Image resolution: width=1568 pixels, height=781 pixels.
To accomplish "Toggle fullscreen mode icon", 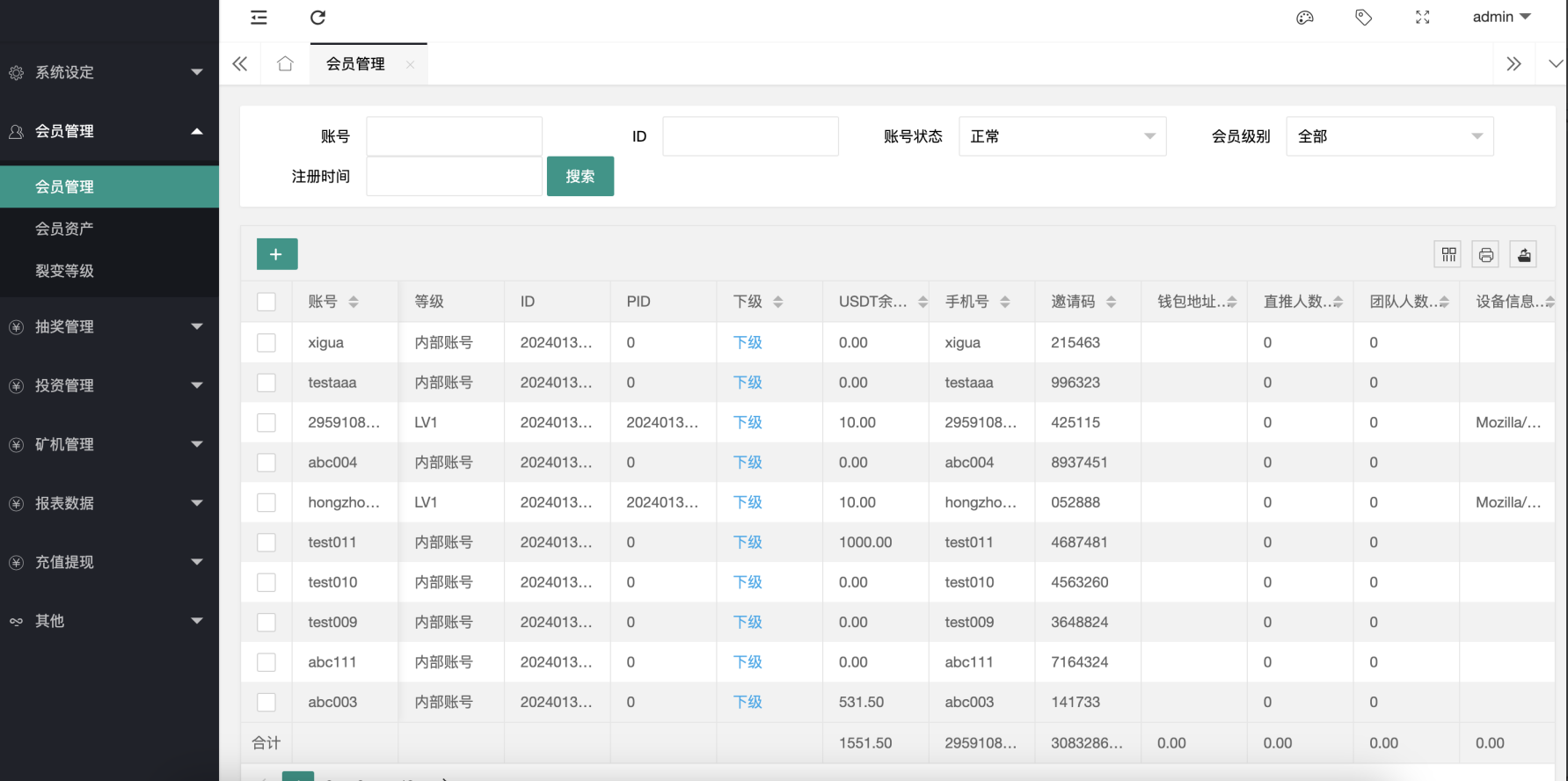I will click(x=1422, y=18).
